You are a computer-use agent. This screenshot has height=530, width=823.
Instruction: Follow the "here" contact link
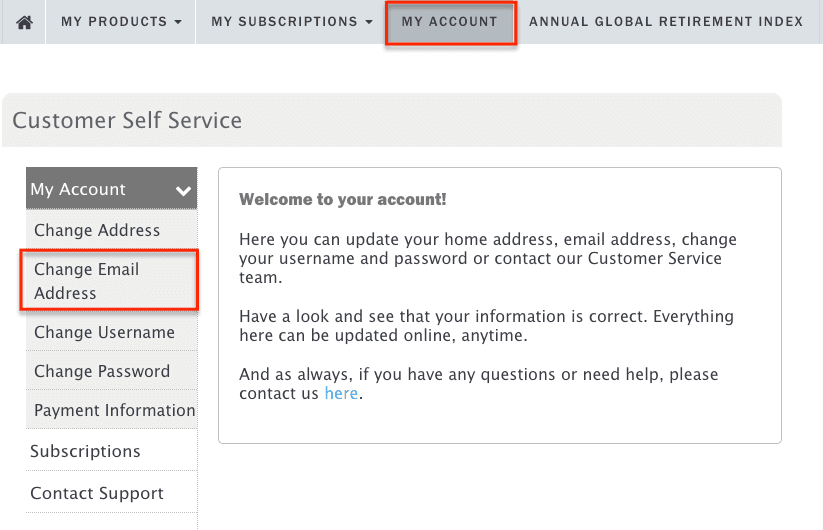click(x=341, y=393)
